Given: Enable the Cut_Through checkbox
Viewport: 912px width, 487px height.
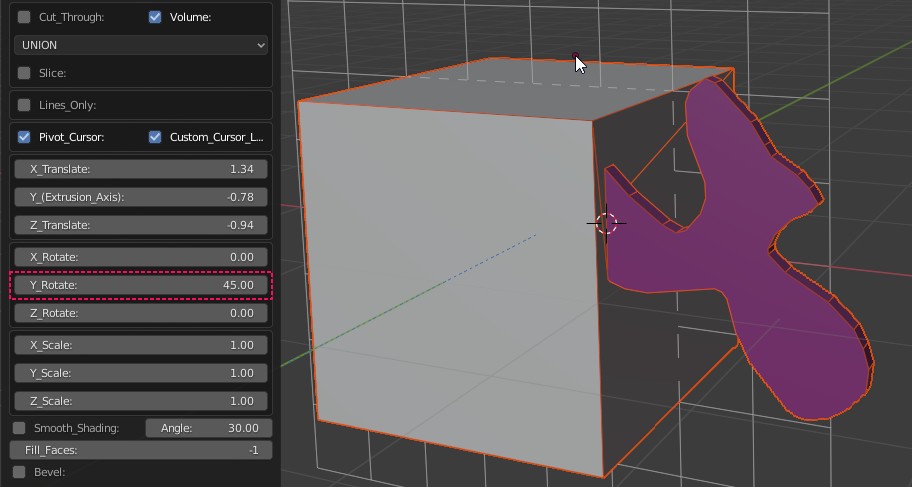Looking at the screenshot, I should pos(24,17).
